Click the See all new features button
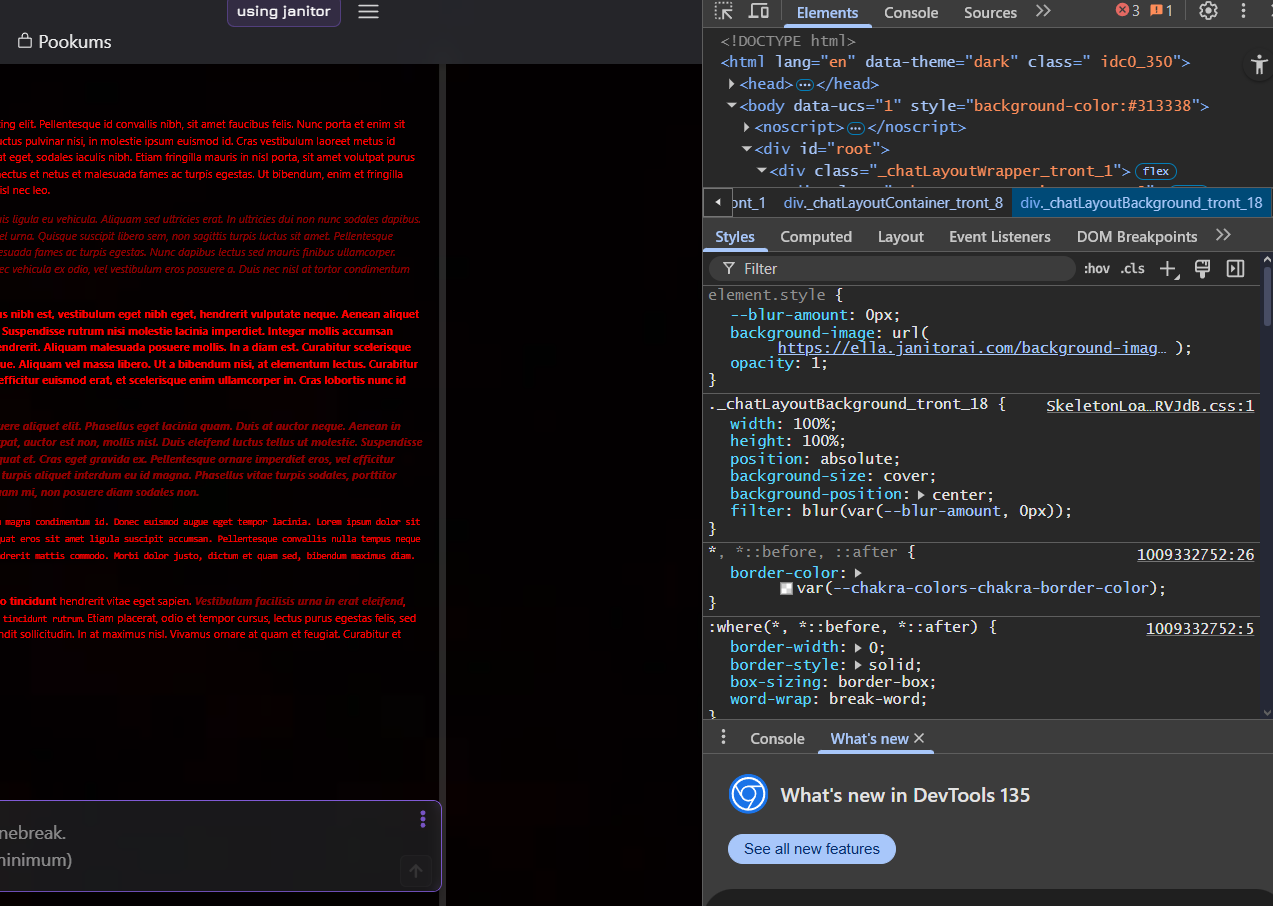Screen dimensions: 1273x906 pyautogui.click(x=811, y=849)
